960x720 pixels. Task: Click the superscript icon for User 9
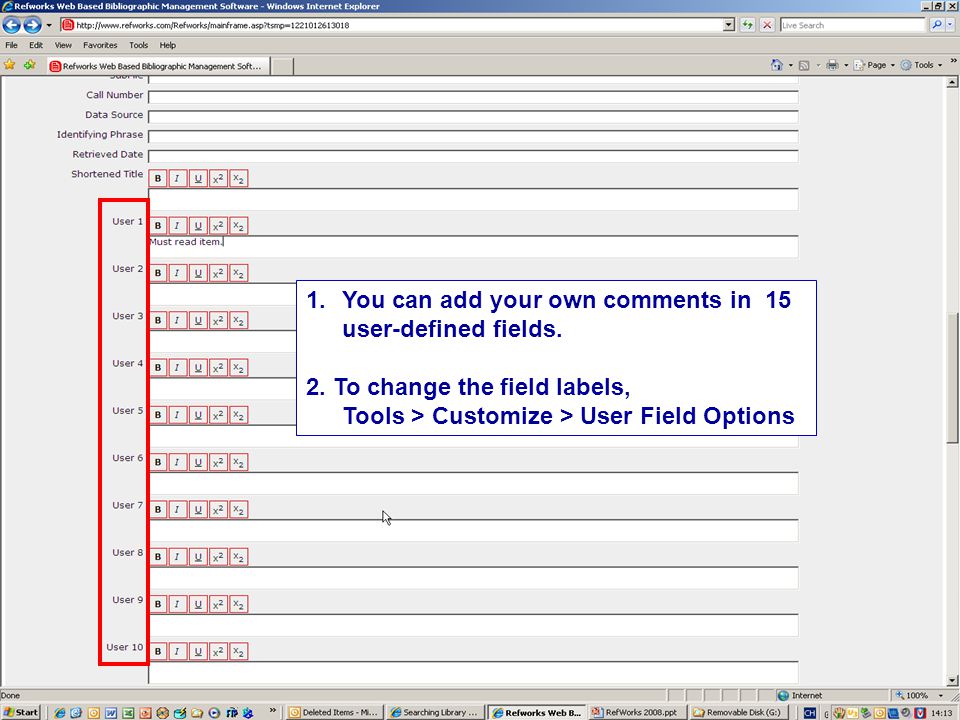[218, 604]
